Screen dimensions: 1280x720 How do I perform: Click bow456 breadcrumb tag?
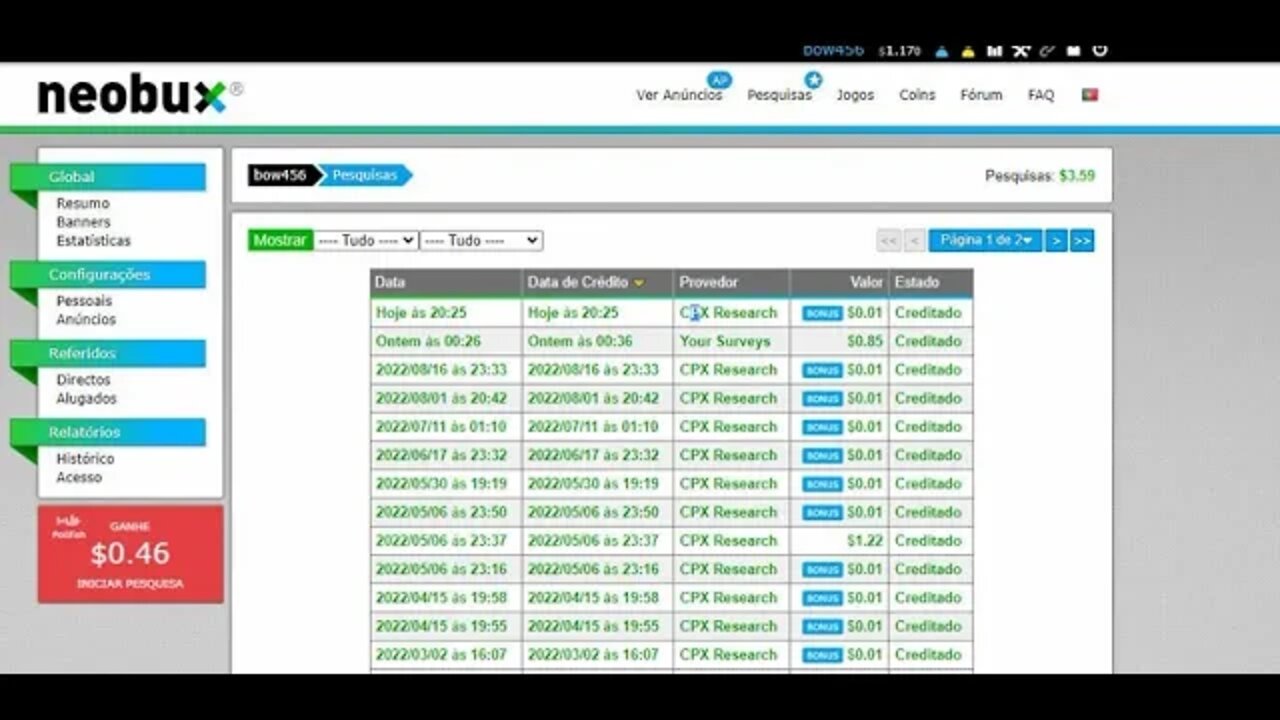280,175
